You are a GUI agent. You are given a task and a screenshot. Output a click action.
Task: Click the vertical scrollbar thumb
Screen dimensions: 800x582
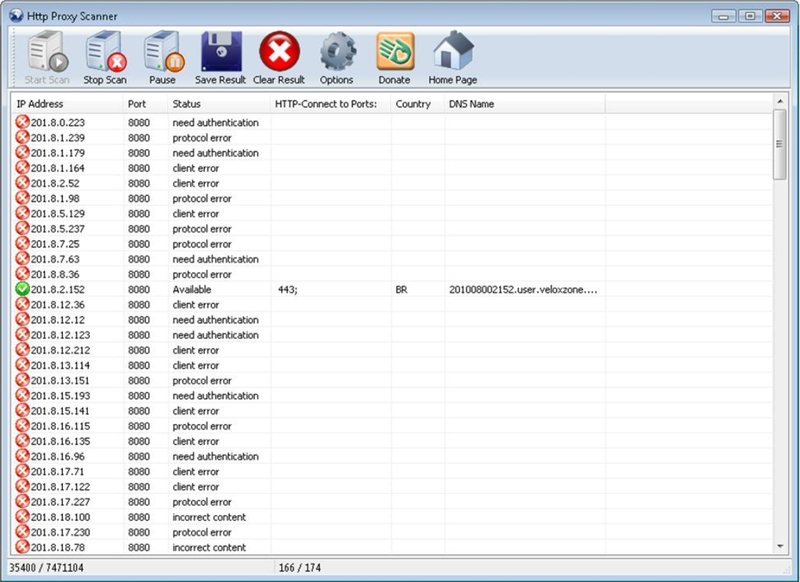(x=780, y=144)
